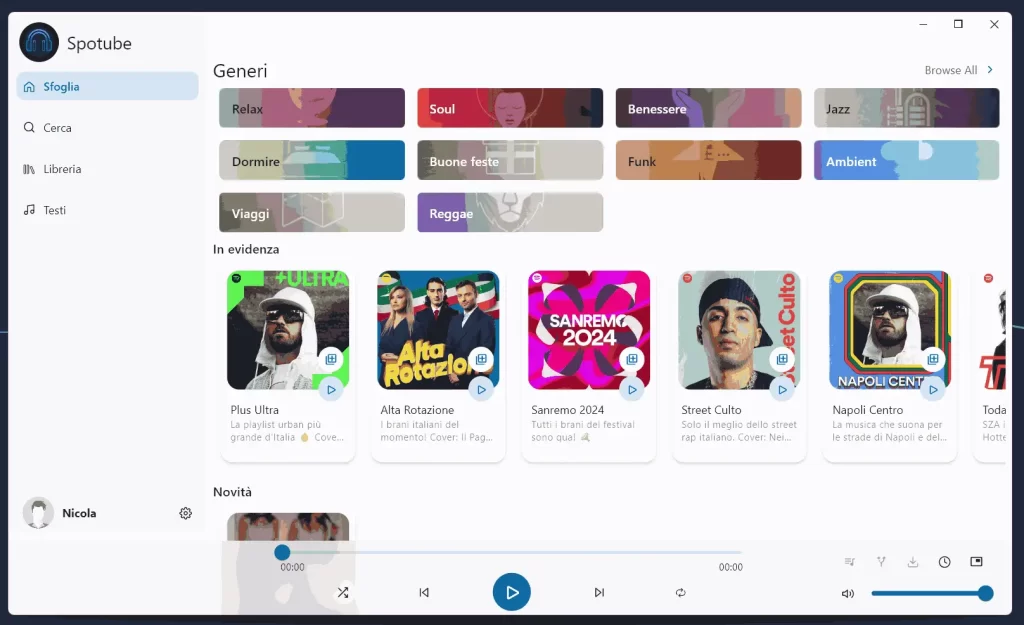Toggle shuffle mode in player
Viewport: 1024px width, 625px height.
click(343, 592)
